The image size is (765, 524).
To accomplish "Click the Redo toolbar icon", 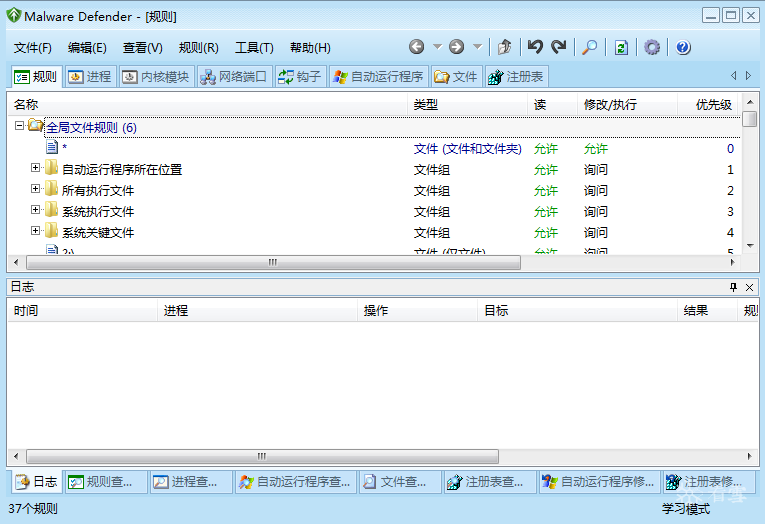I will 559,47.
